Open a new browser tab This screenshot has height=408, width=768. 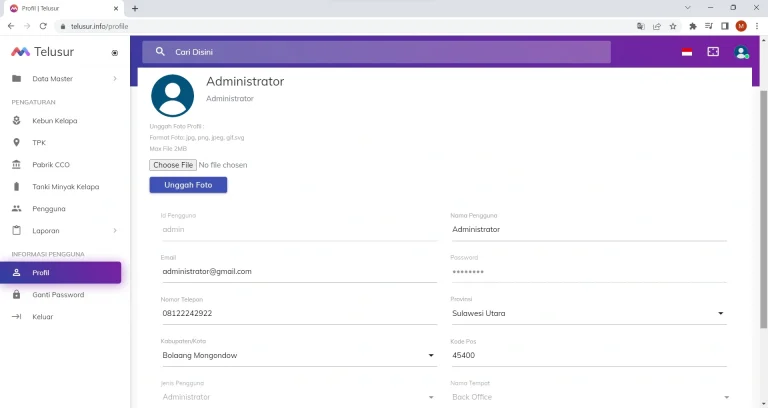click(135, 8)
